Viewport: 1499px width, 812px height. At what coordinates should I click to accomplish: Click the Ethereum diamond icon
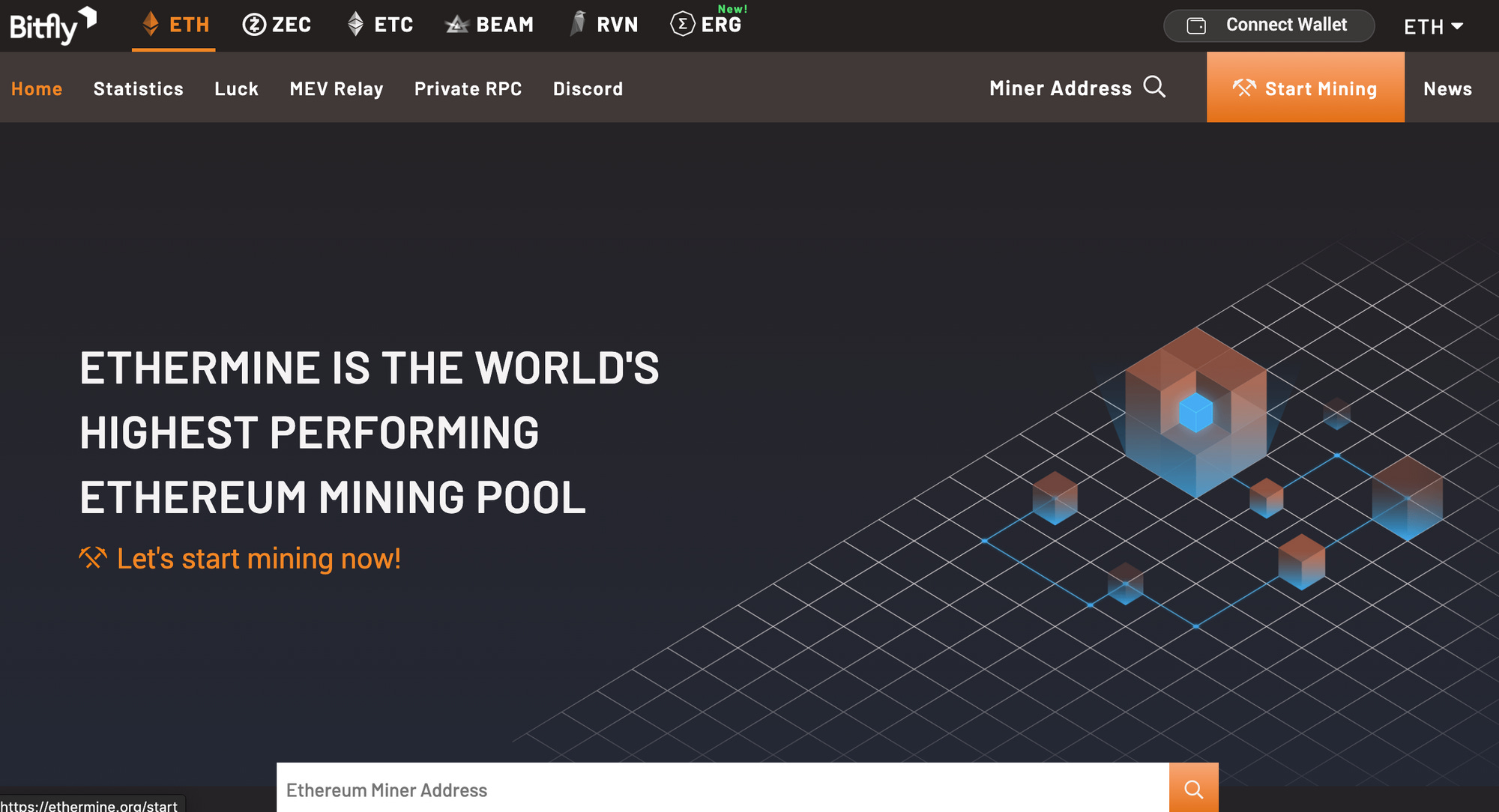[151, 24]
